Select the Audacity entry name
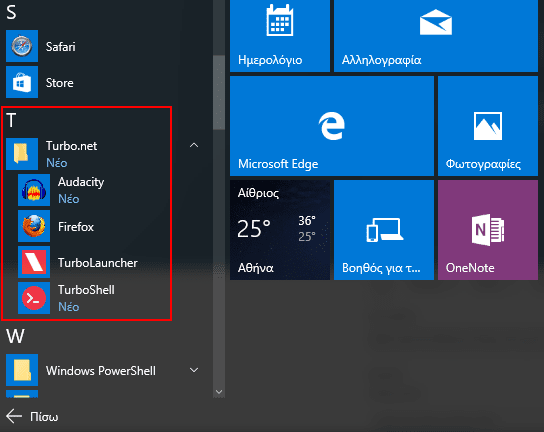Image resolution: width=544 pixels, height=432 pixels. coord(81,182)
